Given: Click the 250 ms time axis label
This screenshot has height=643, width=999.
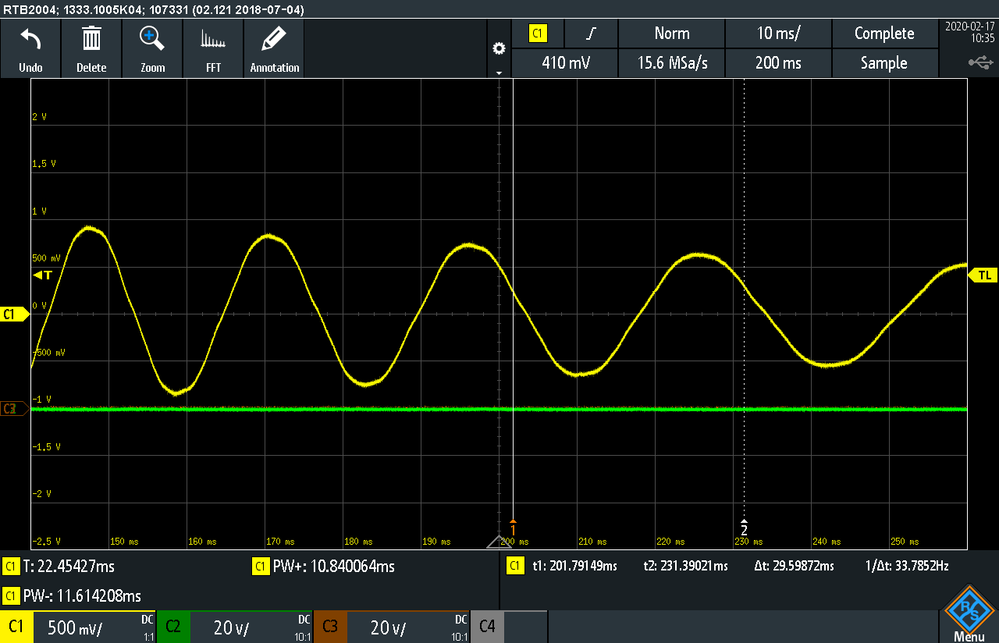Looking at the screenshot, I should [905, 542].
